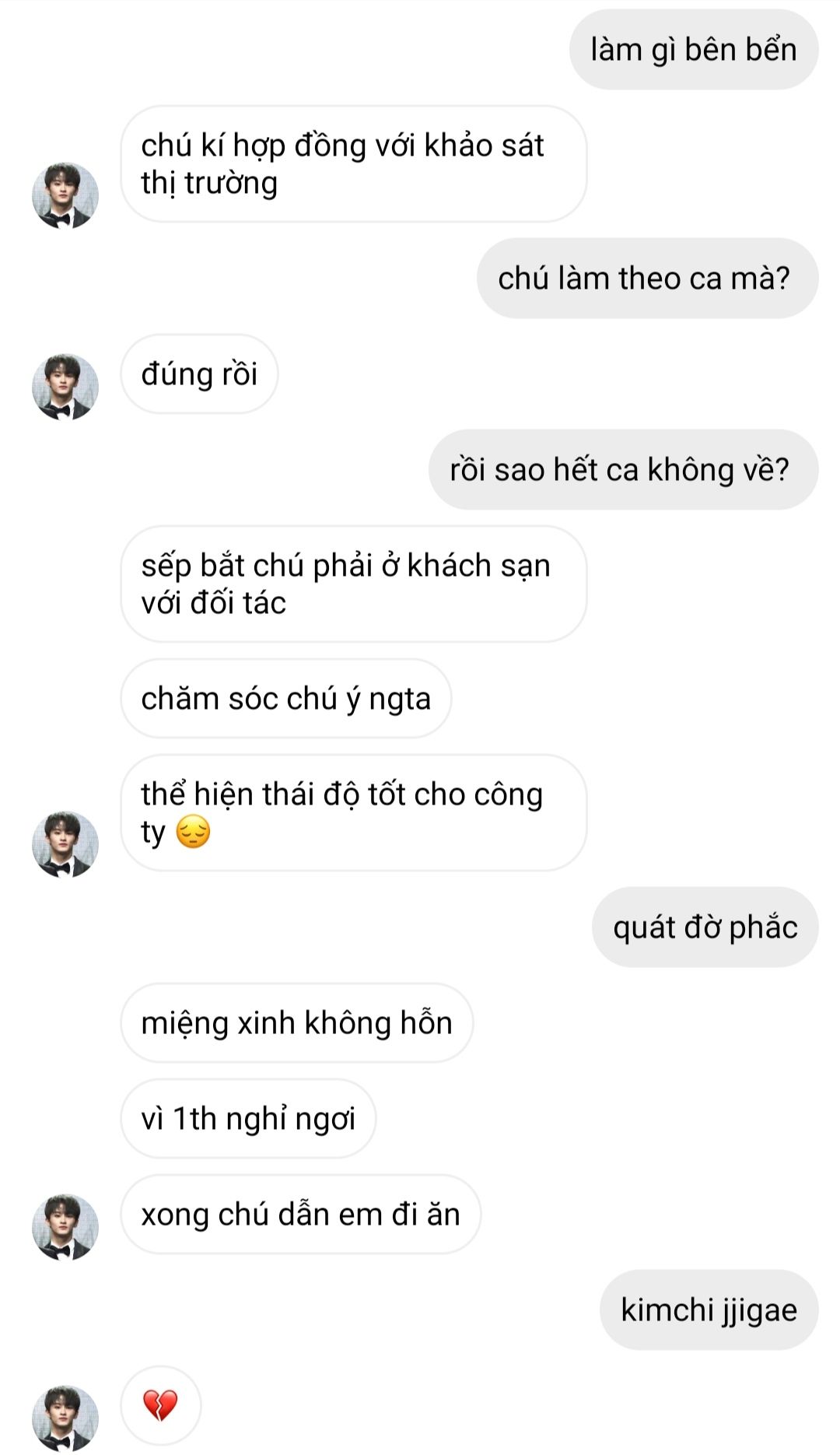Tap the broken heart emoji
This screenshot has height=1455, width=840.
coord(160,1405)
